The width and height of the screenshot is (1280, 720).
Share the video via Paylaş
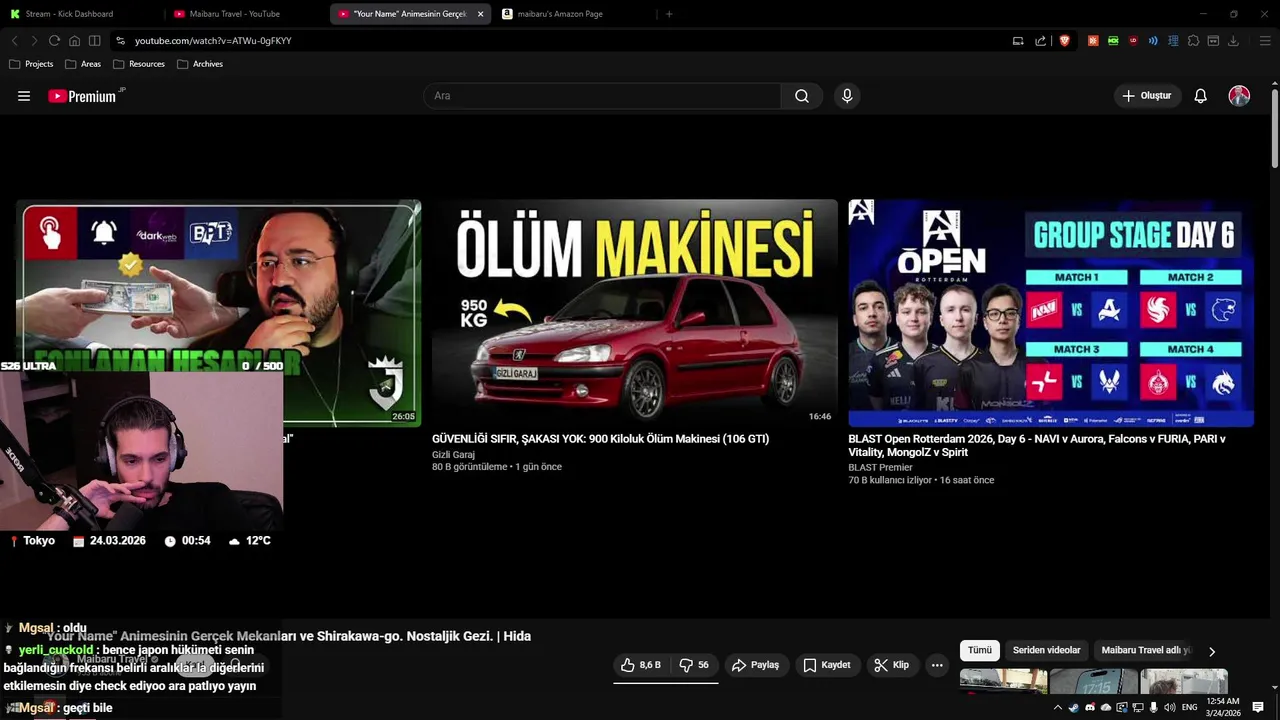pos(756,665)
